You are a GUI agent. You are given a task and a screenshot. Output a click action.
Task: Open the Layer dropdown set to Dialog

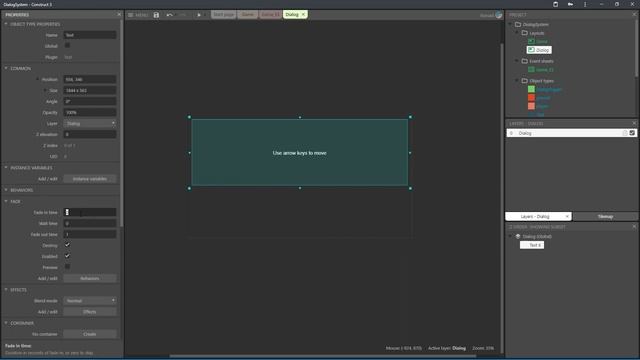point(90,123)
